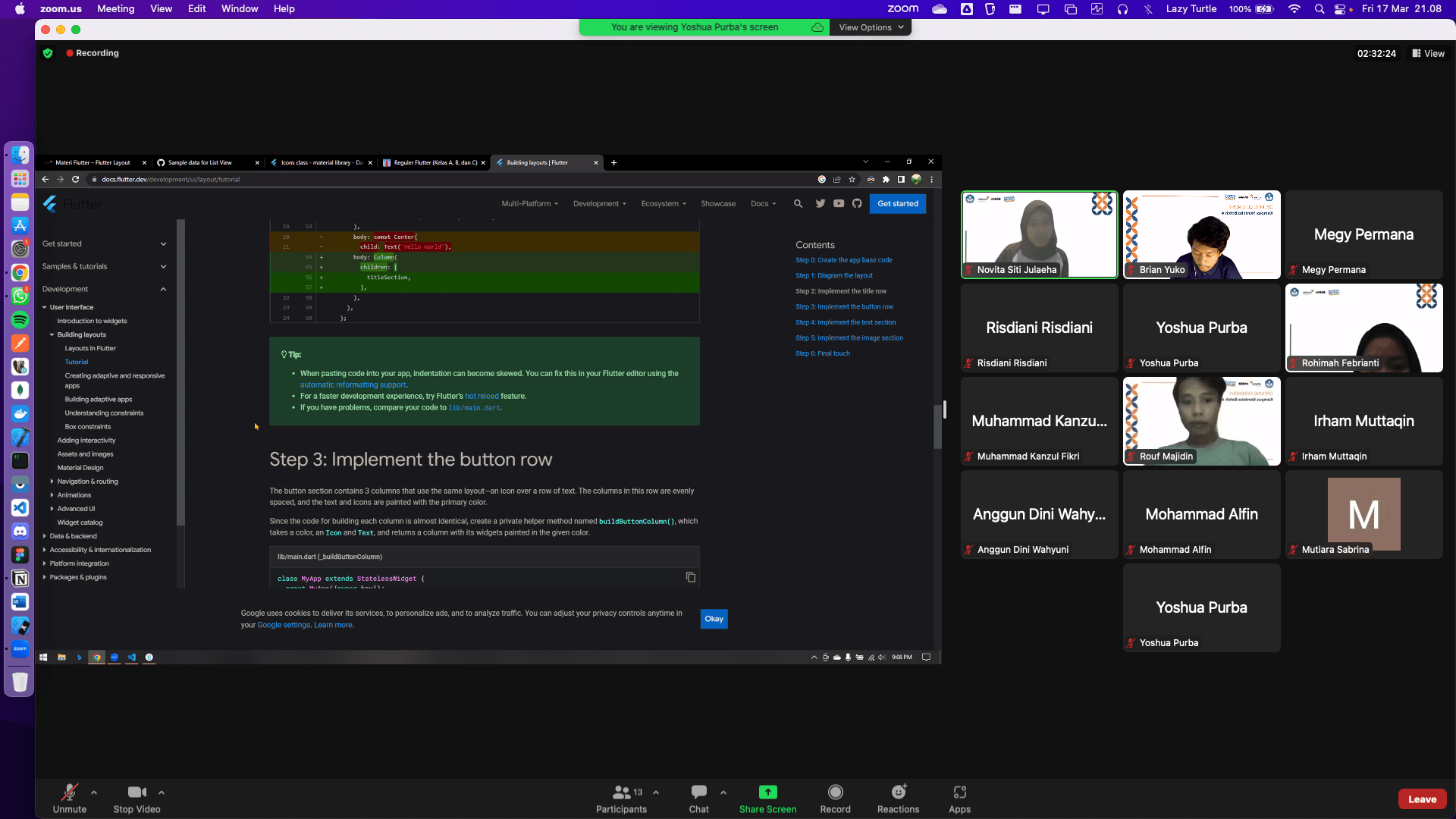This screenshot has width=1456, height=819.
Task: Start recording with the Record button
Action: click(836, 799)
